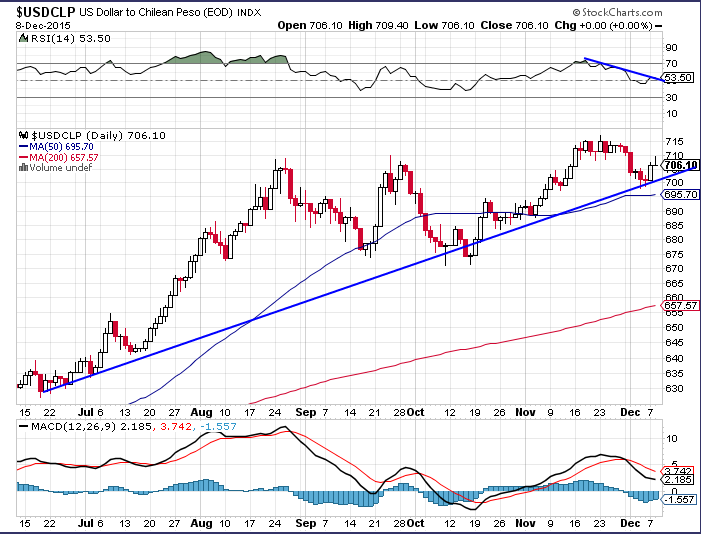Click the 706.10 last price tag on axis
The height and width of the screenshot is (534, 701).
click(x=681, y=165)
